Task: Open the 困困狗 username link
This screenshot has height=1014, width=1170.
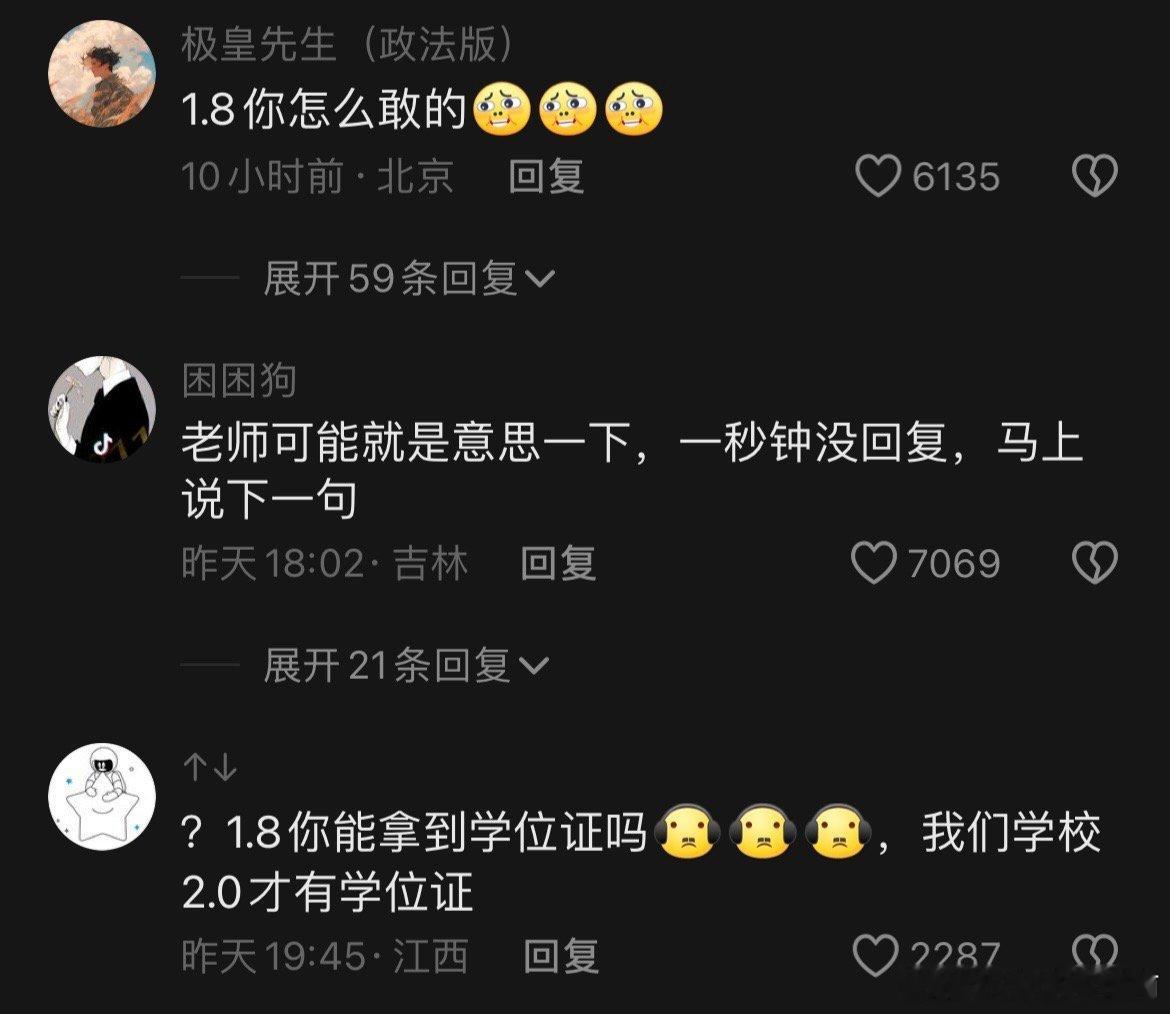Action: (x=239, y=381)
